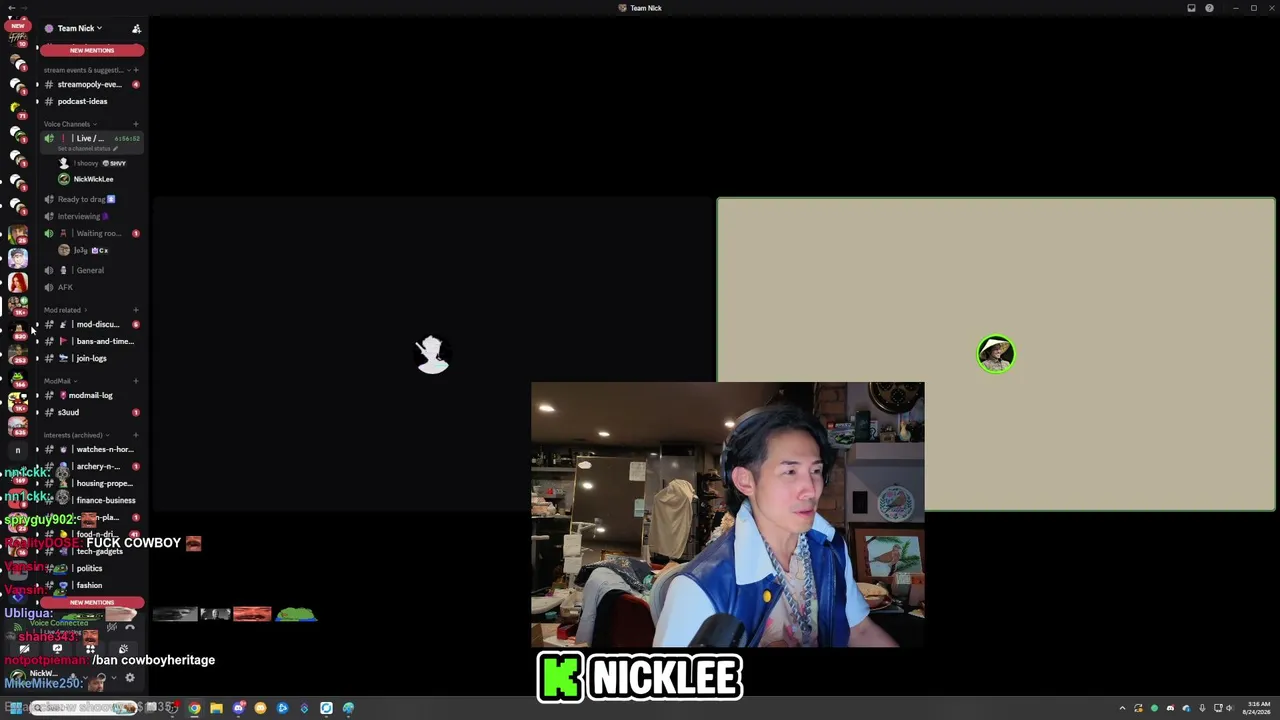Focus the speaking participant's green-ringed avatar tile
Image resolution: width=1280 pixels, height=720 pixels.
tap(996, 354)
